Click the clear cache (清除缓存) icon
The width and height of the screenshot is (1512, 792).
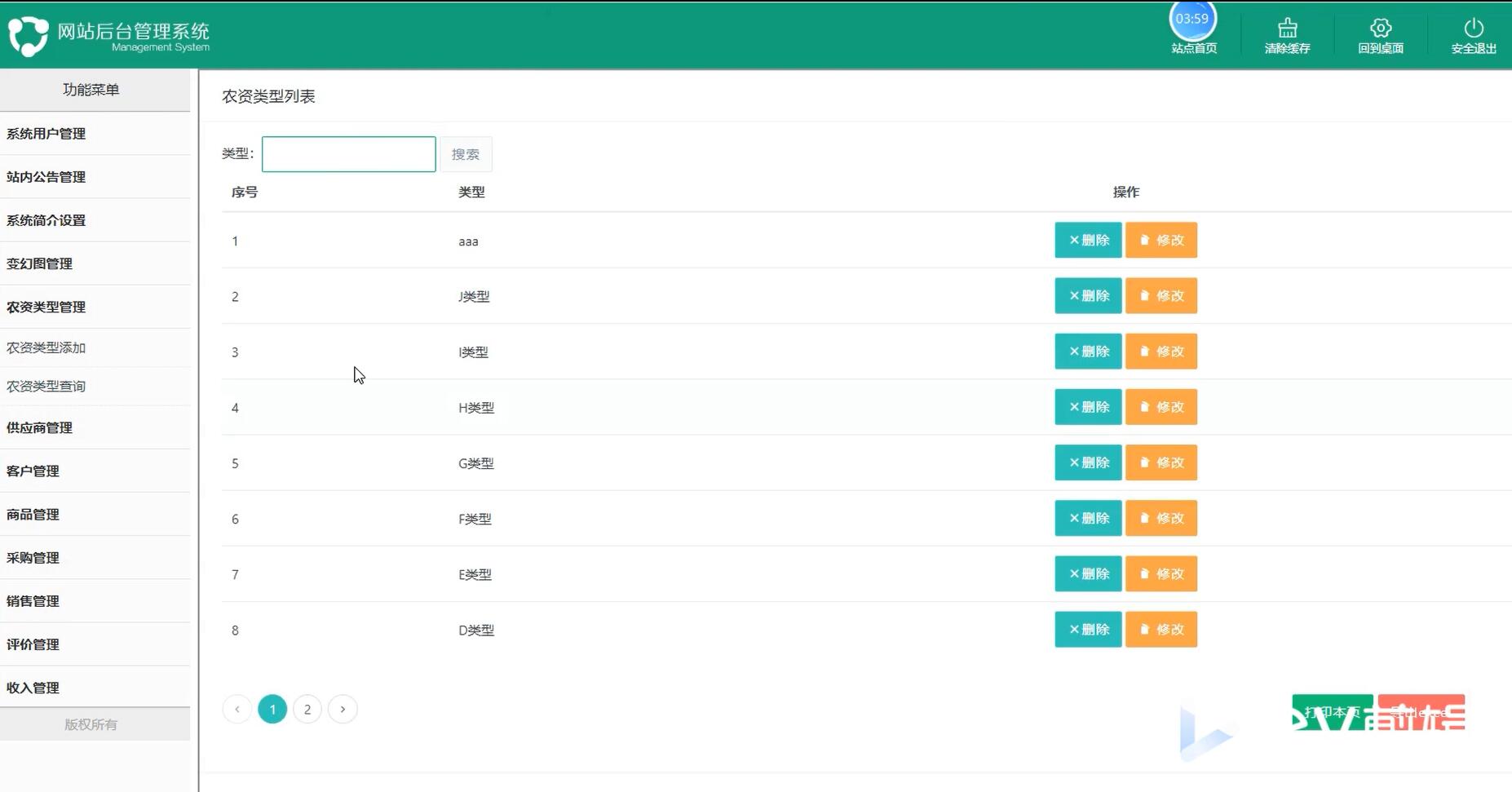(1287, 29)
